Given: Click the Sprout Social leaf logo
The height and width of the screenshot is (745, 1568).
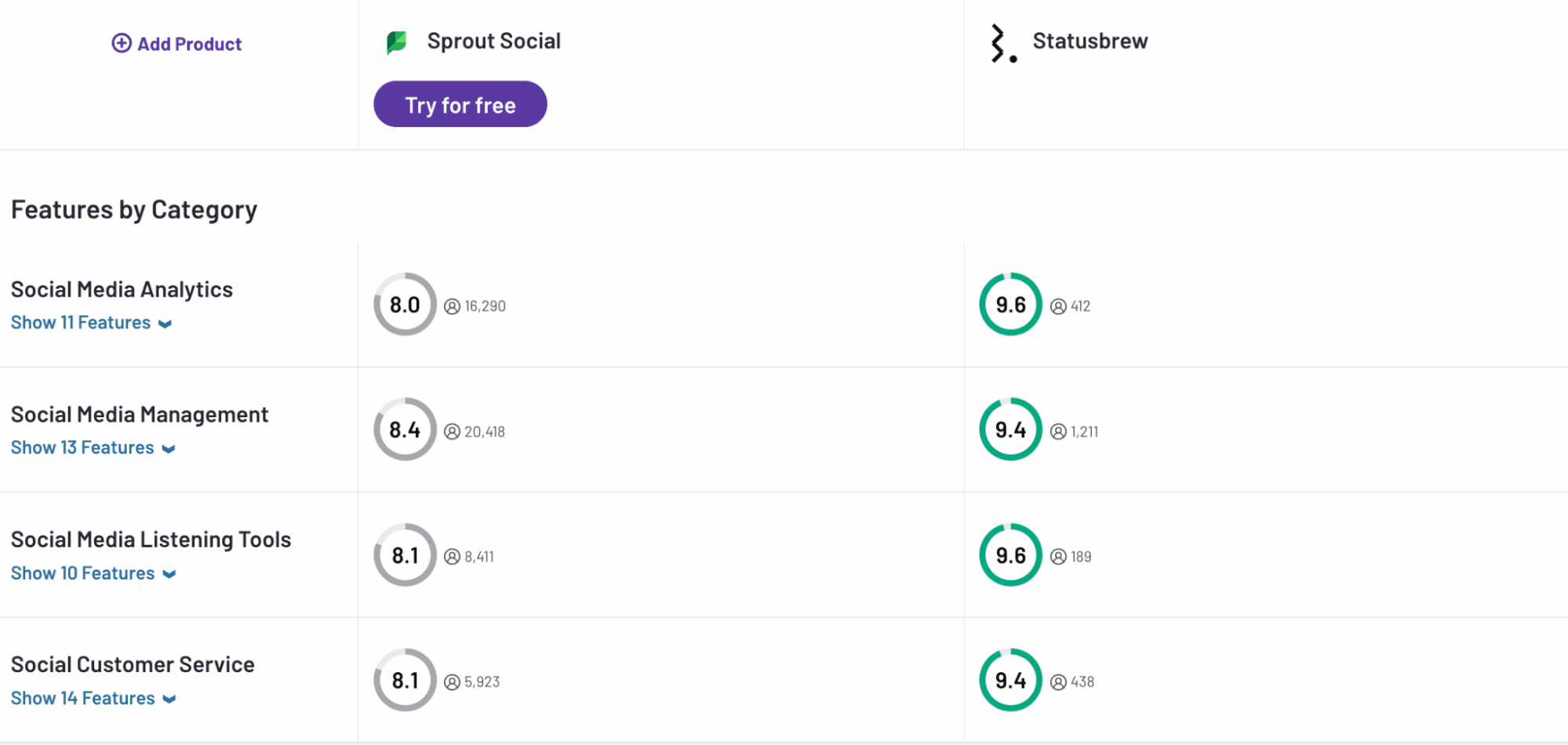Looking at the screenshot, I should 397,42.
